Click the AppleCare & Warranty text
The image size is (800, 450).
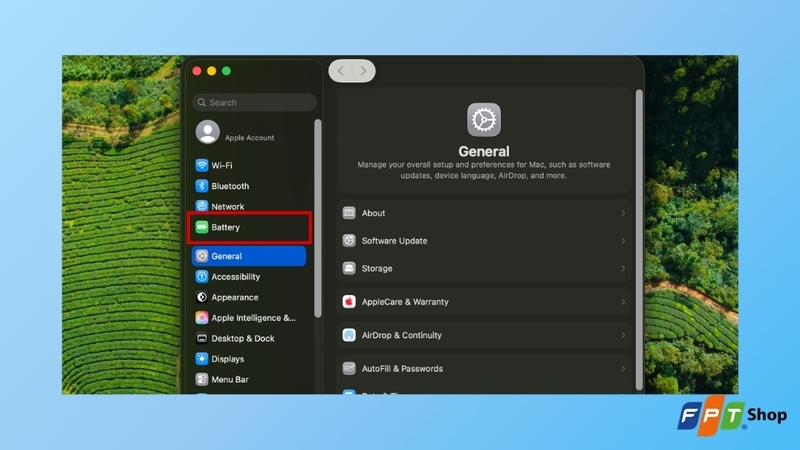[405, 302]
